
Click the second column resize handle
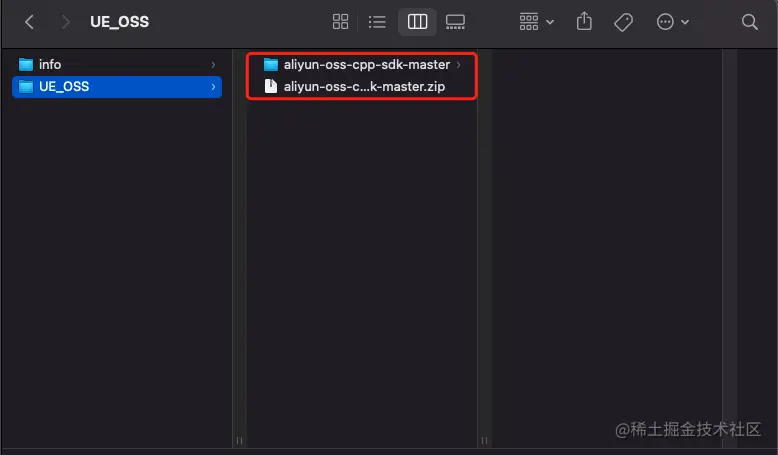click(x=484, y=441)
